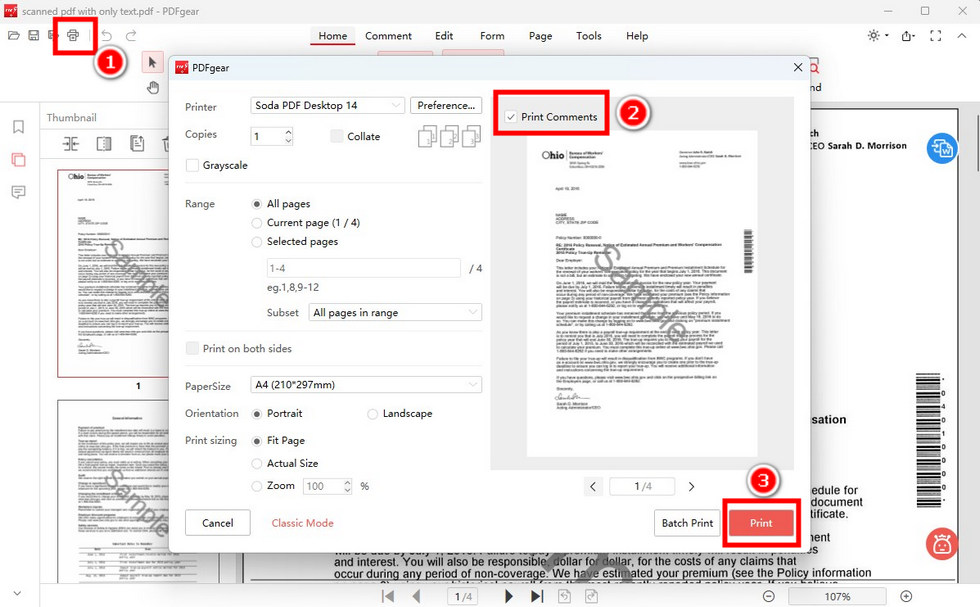980x607 pixels.
Task: Select the Current page range option
Action: tap(256, 223)
